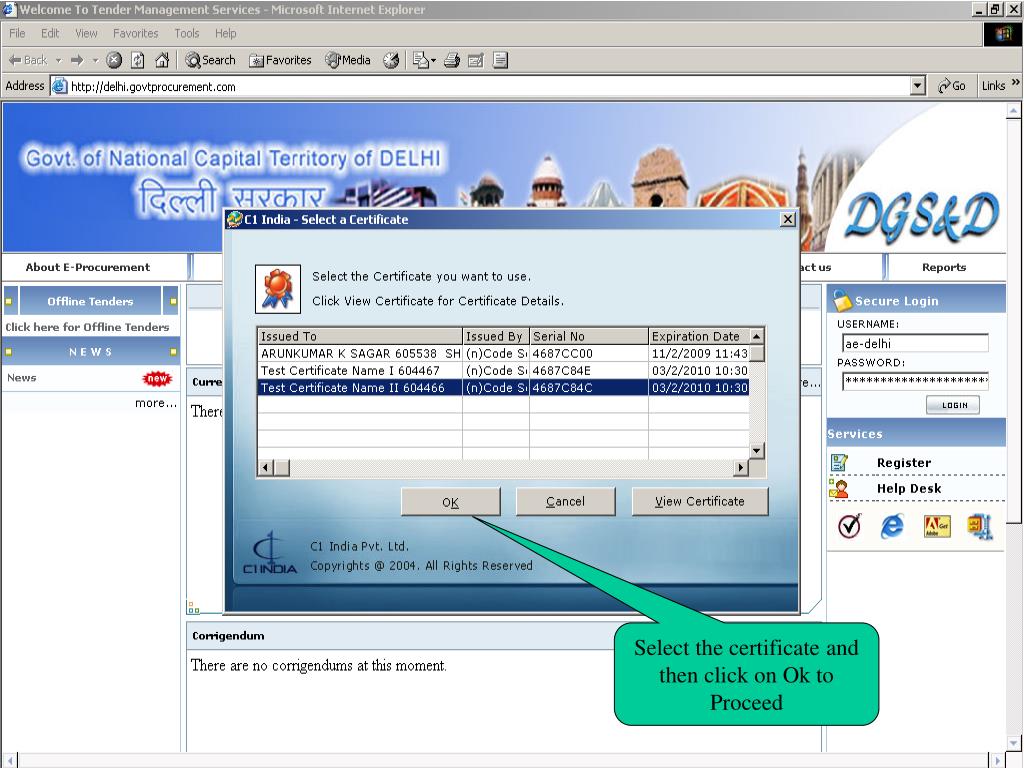Open the Help menu
Image resolution: width=1024 pixels, height=768 pixels.
pos(225,33)
